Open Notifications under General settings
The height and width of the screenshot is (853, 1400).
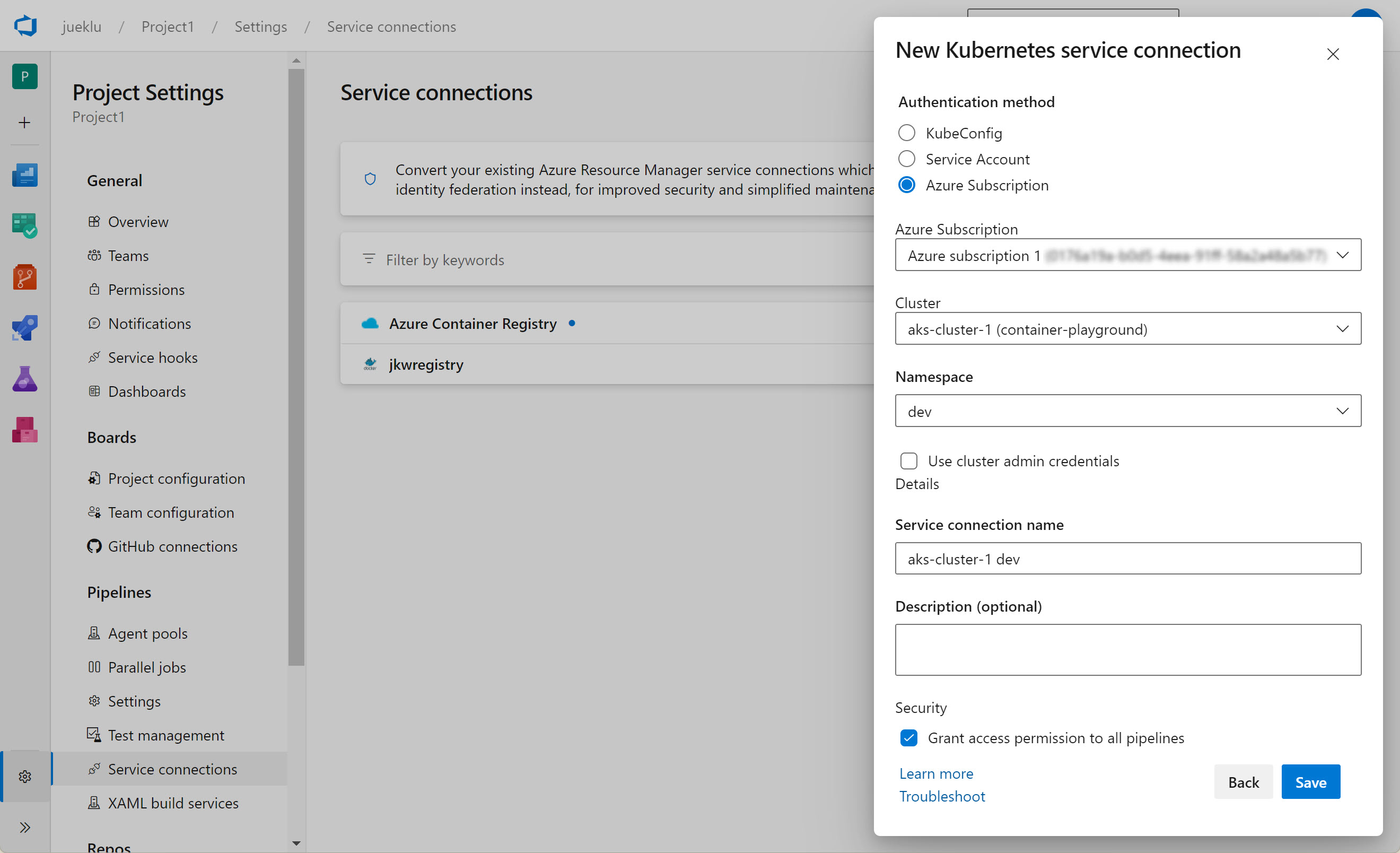150,323
